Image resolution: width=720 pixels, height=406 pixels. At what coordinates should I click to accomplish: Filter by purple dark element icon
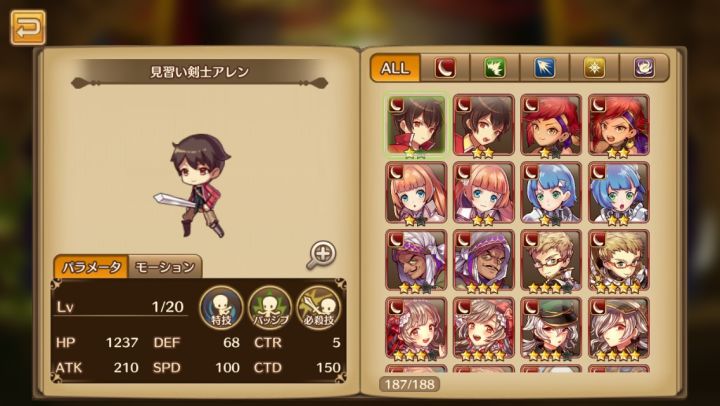[644, 68]
